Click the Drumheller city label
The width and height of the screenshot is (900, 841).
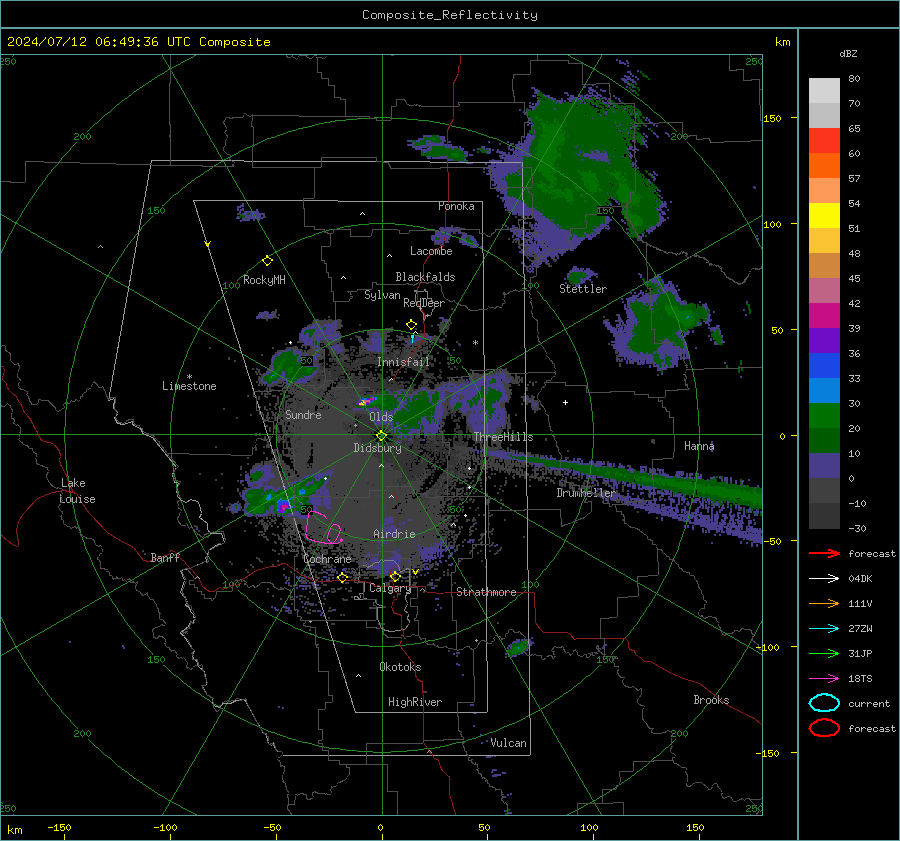587,493
